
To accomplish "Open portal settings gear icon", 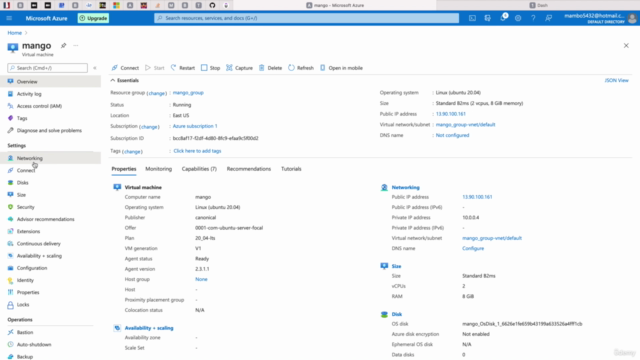I will pyautogui.click(x=518, y=18).
